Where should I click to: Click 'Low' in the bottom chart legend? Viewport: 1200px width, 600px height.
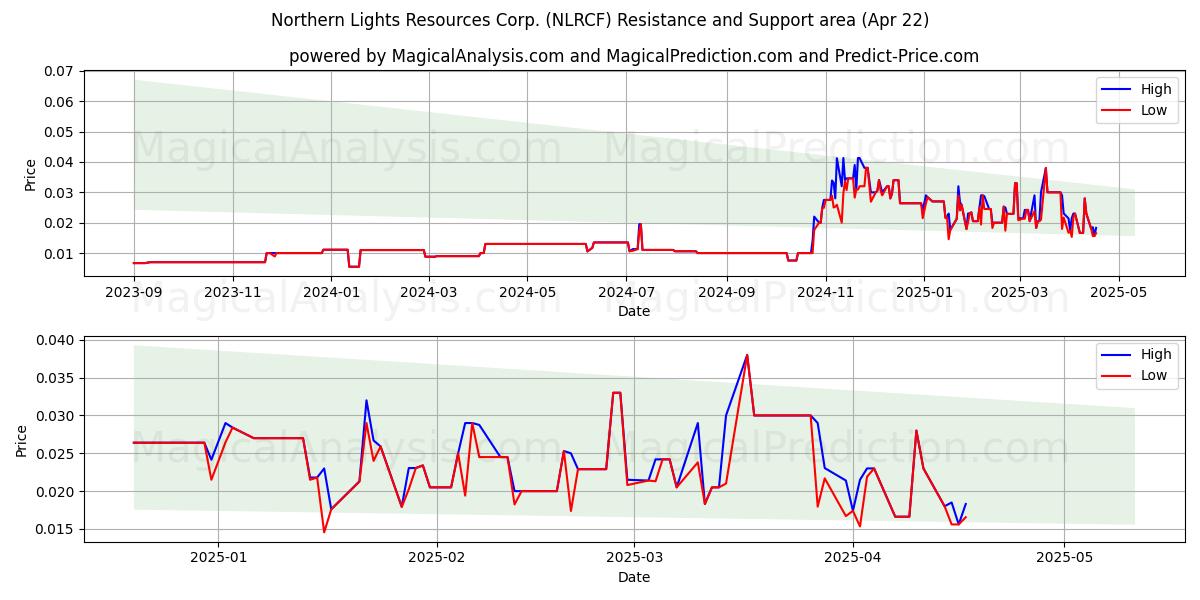1154,375
